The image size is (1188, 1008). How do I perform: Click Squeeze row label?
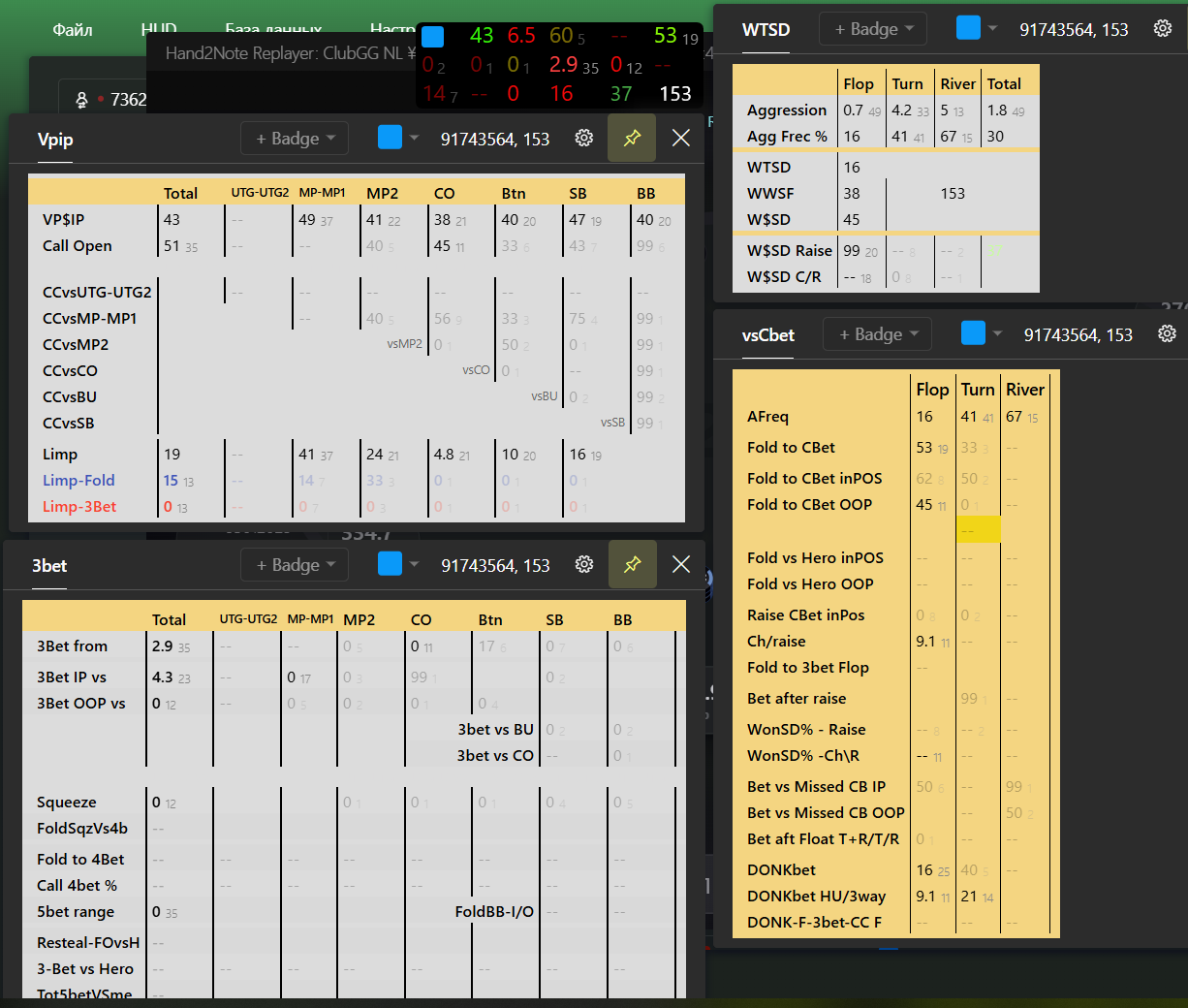pyautogui.click(x=67, y=803)
